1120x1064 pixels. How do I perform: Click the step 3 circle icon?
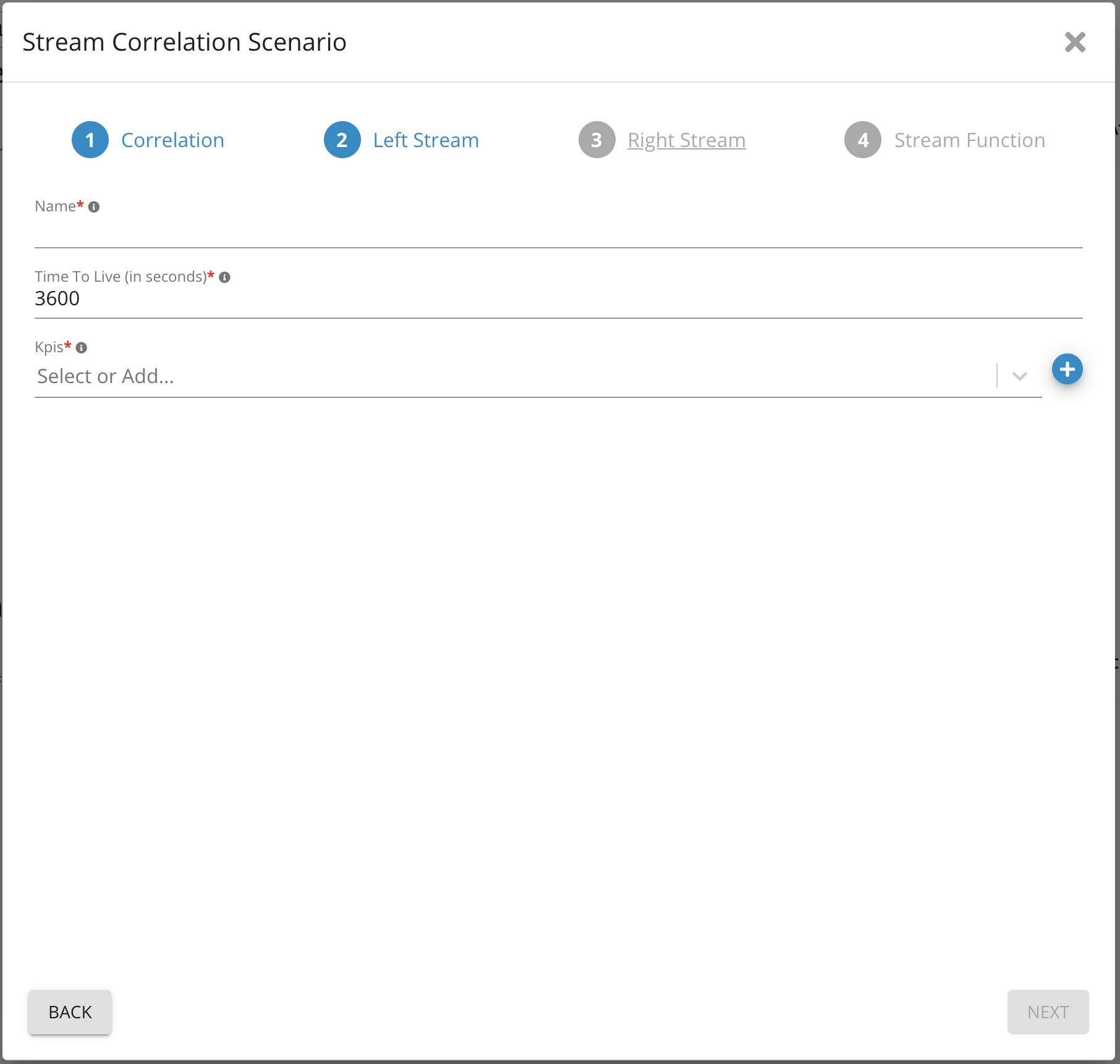[596, 140]
